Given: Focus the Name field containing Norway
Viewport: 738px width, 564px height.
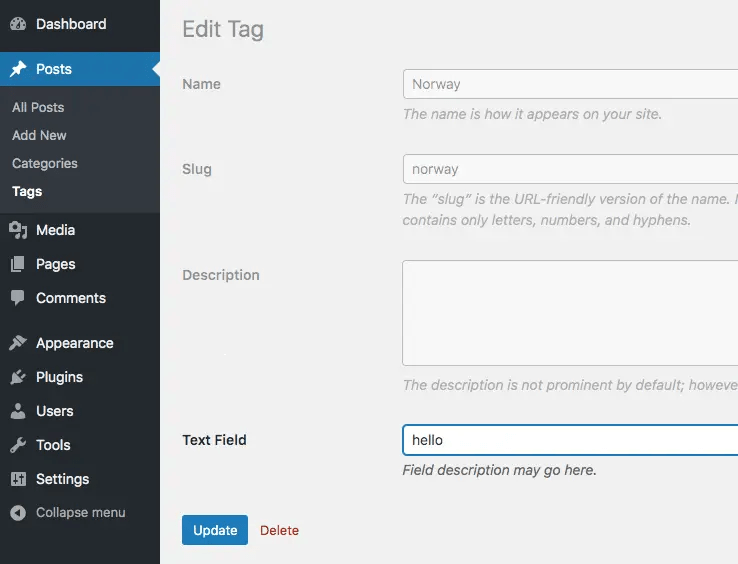Looking at the screenshot, I should [x=570, y=84].
